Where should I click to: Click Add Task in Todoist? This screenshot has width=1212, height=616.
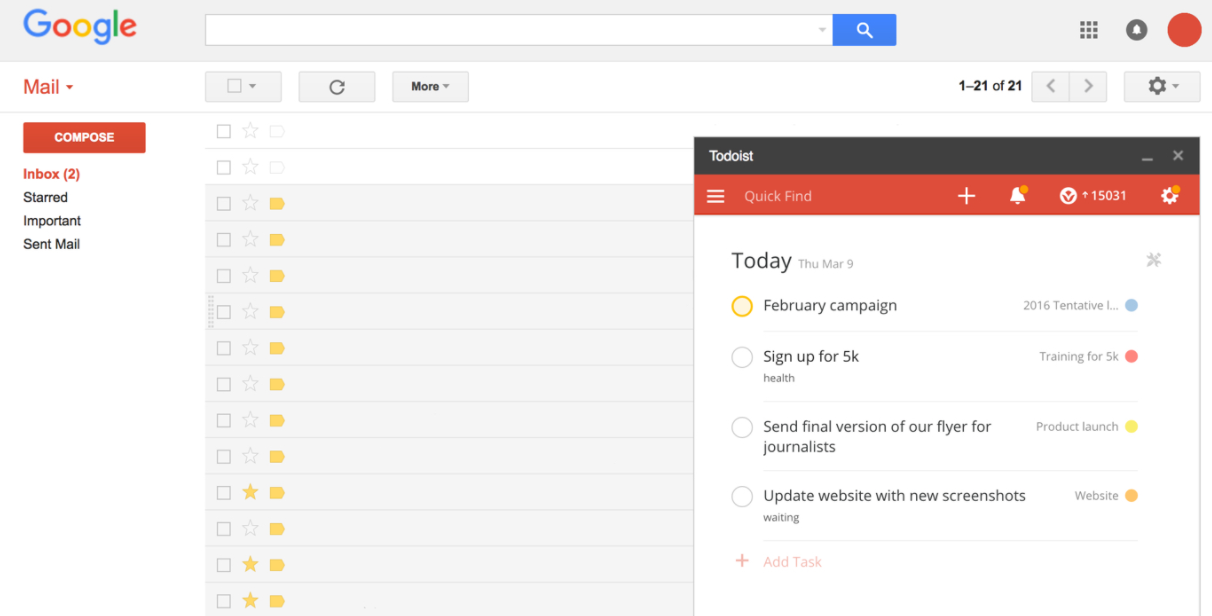792,562
